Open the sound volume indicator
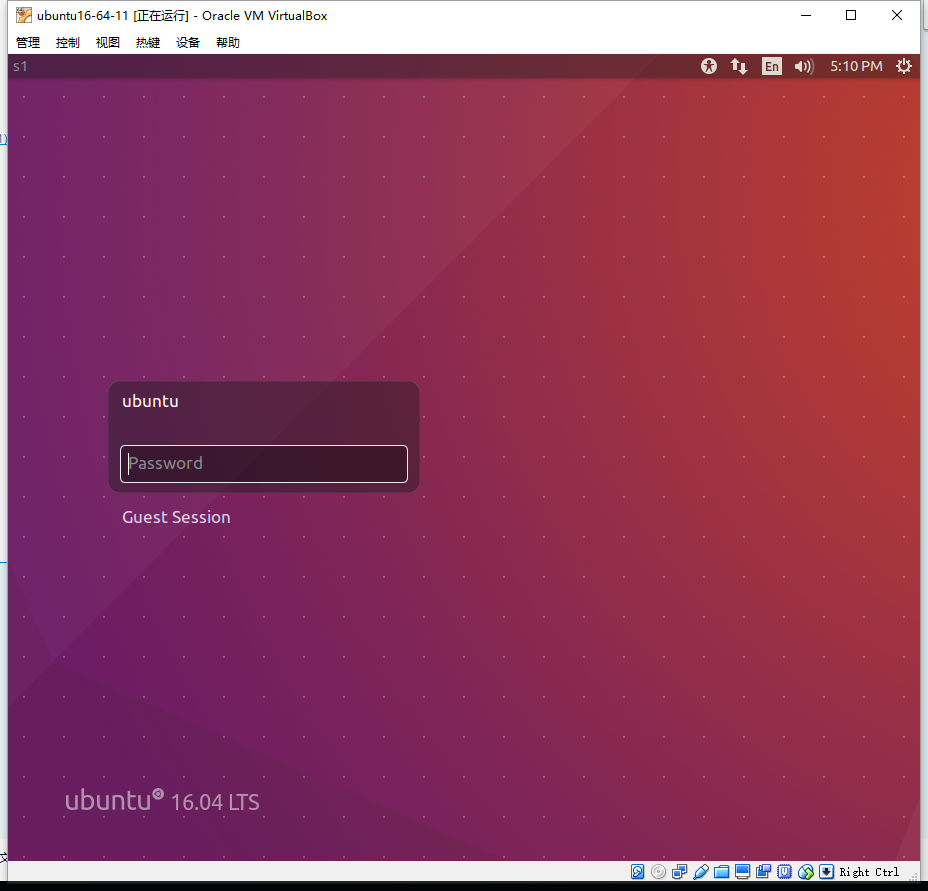928x891 pixels. (x=804, y=66)
